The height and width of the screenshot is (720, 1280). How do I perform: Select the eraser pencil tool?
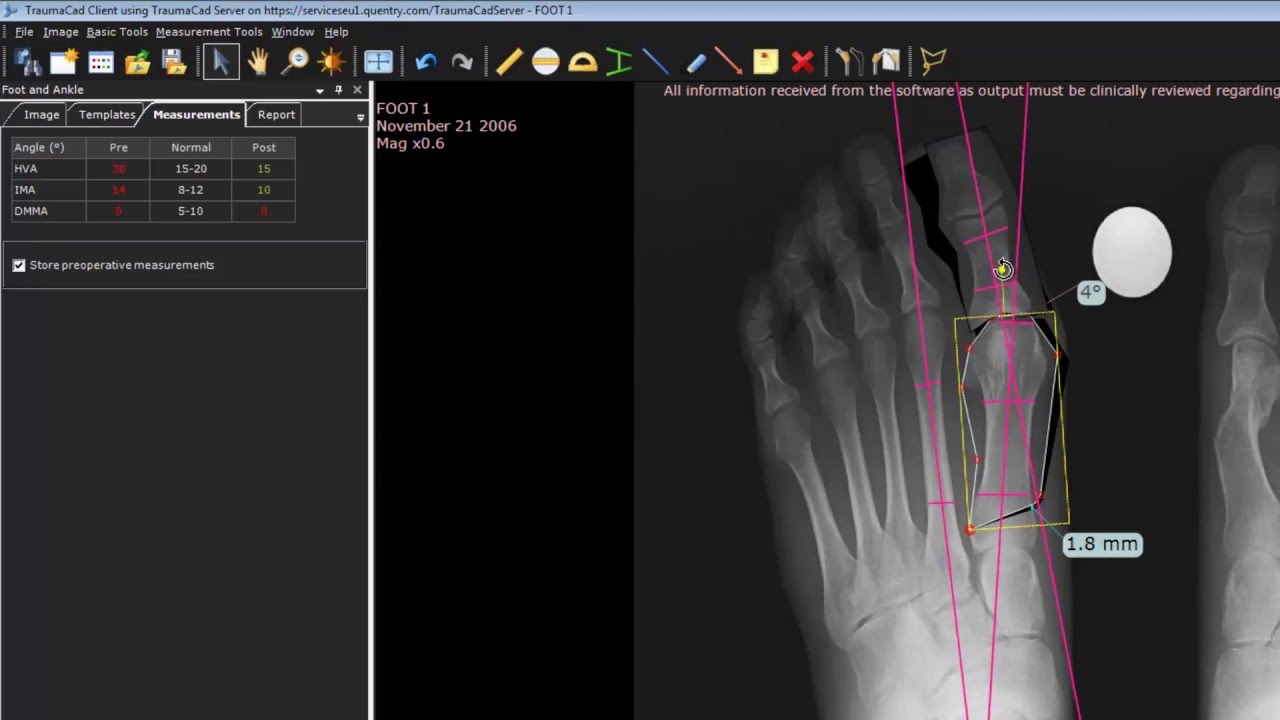point(696,62)
